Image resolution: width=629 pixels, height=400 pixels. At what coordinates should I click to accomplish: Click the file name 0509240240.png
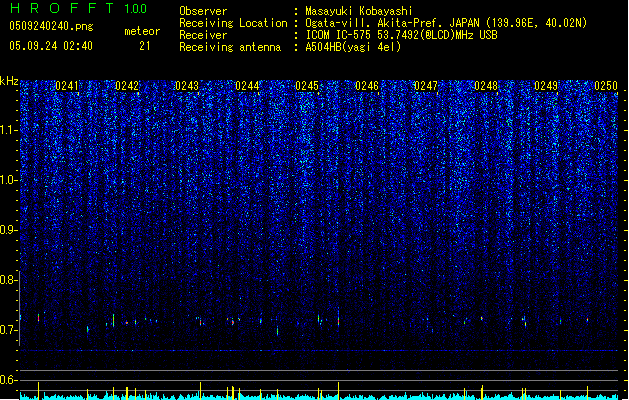[x=51, y=26]
